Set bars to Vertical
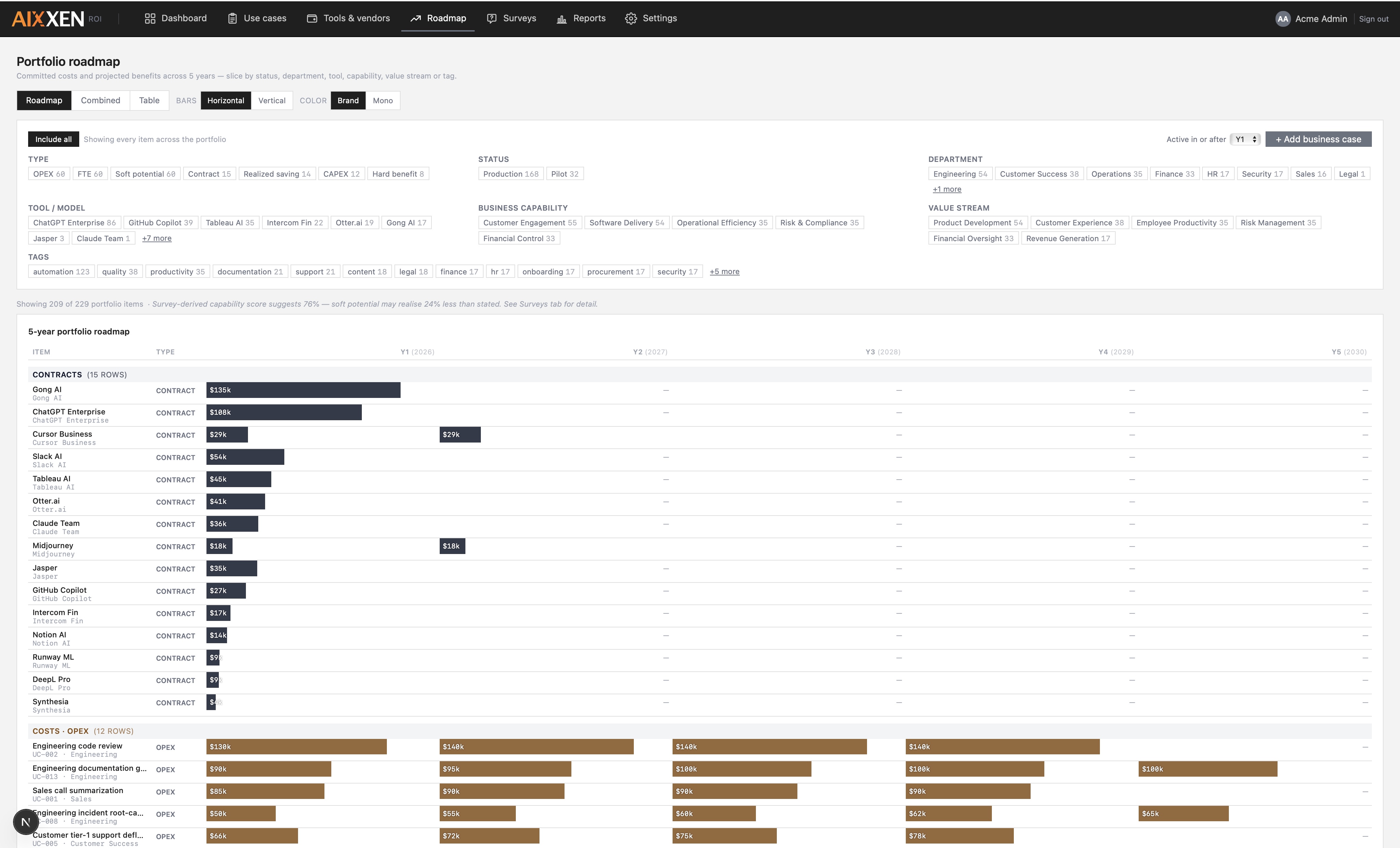This screenshot has height=848, width=1400. coord(272,101)
